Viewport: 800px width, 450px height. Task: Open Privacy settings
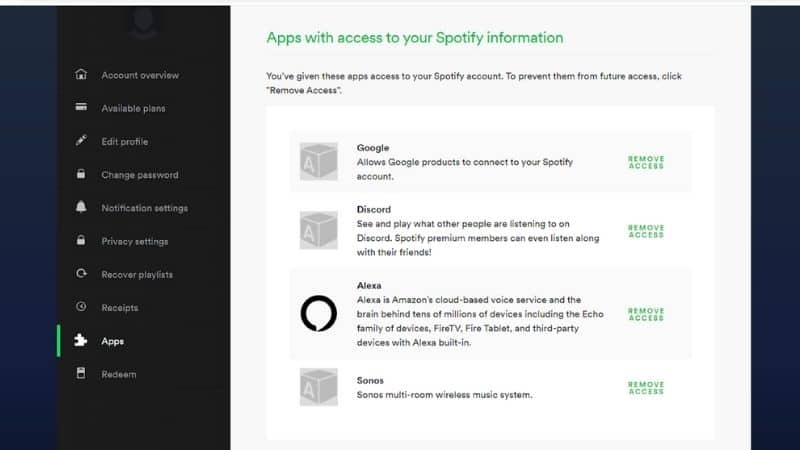pyautogui.click(x=135, y=241)
